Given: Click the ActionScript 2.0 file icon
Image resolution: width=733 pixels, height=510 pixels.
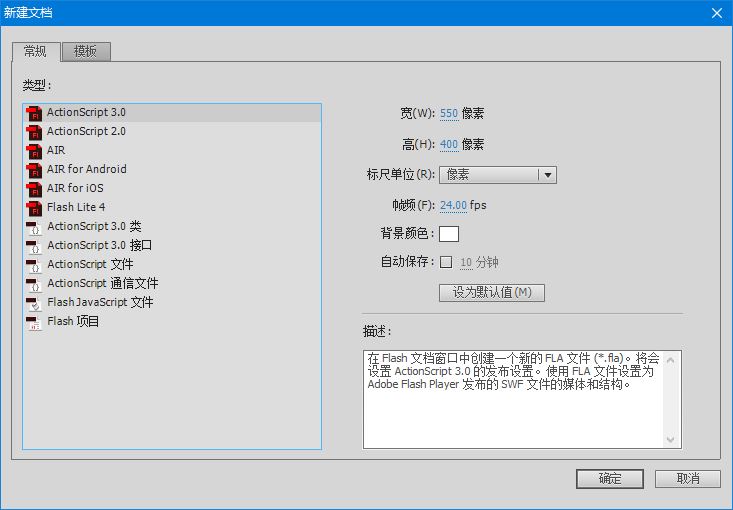Looking at the screenshot, I should pyautogui.click(x=34, y=132).
